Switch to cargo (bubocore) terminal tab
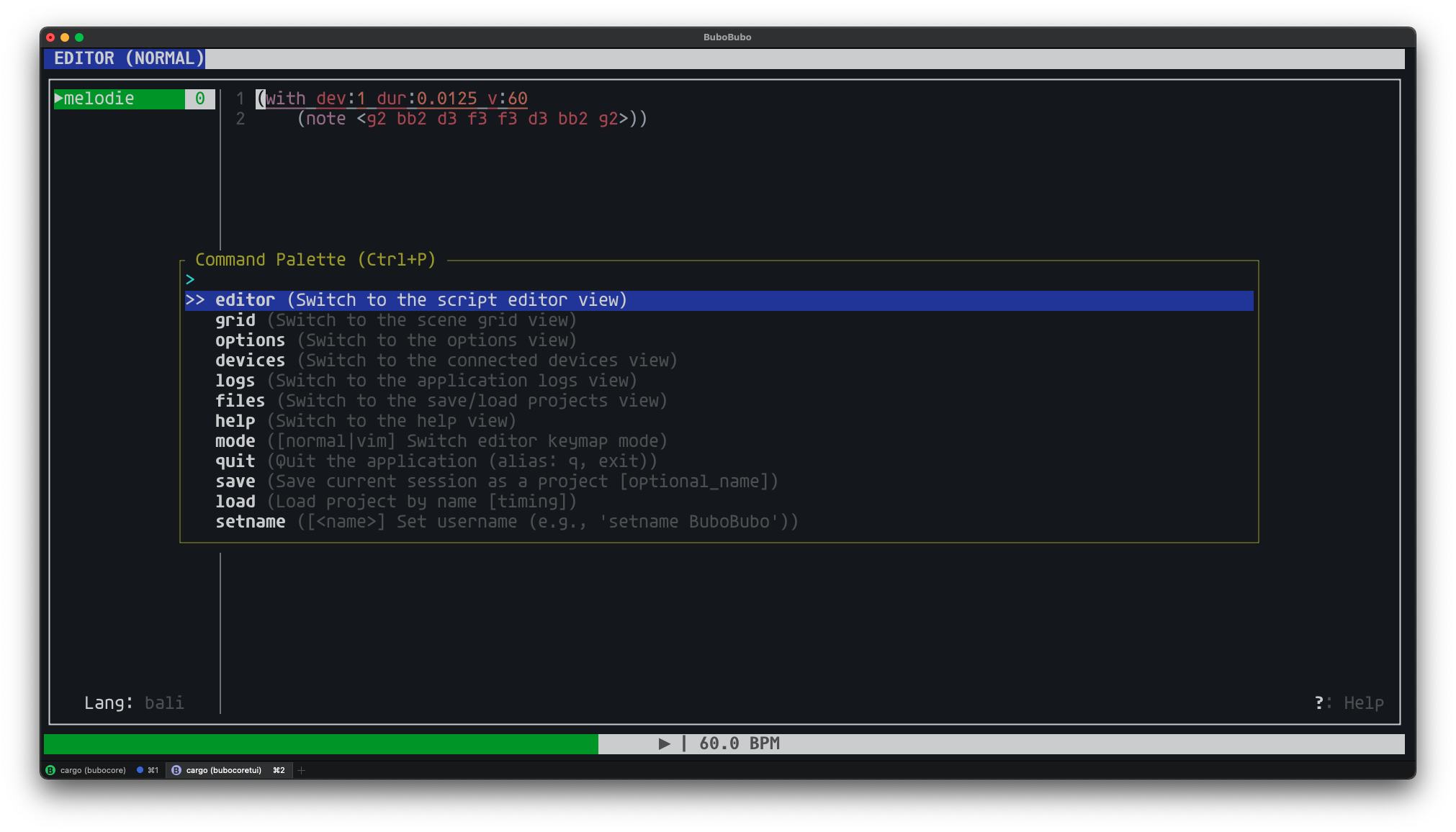Screen dimensions: 1456x832 click(x=92, y=770)
